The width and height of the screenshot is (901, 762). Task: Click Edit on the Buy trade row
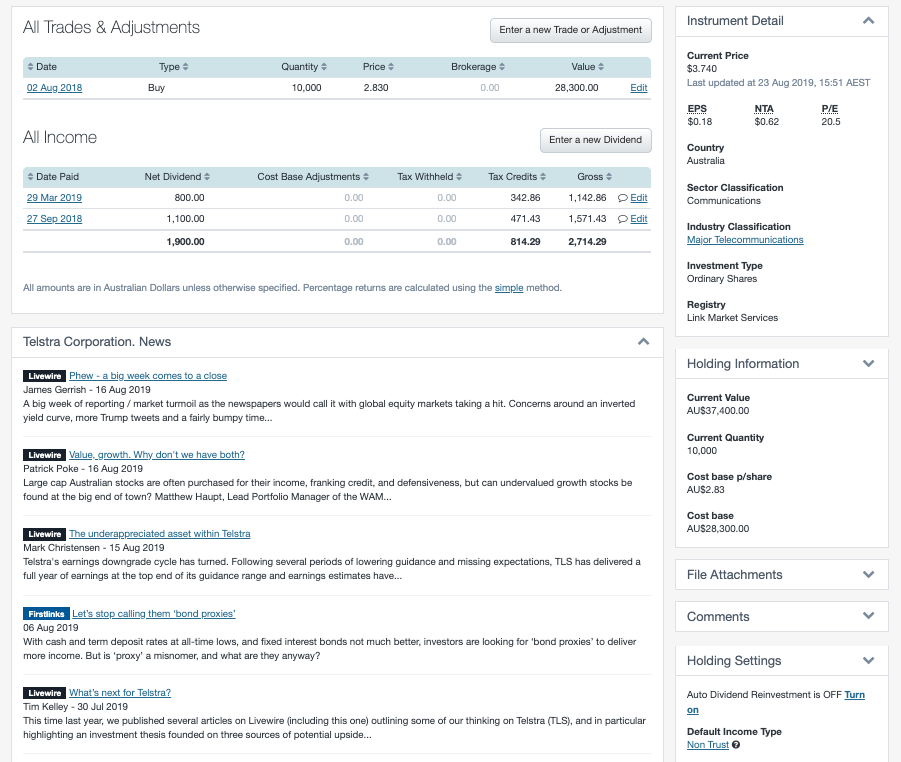[x=638, y=87]
